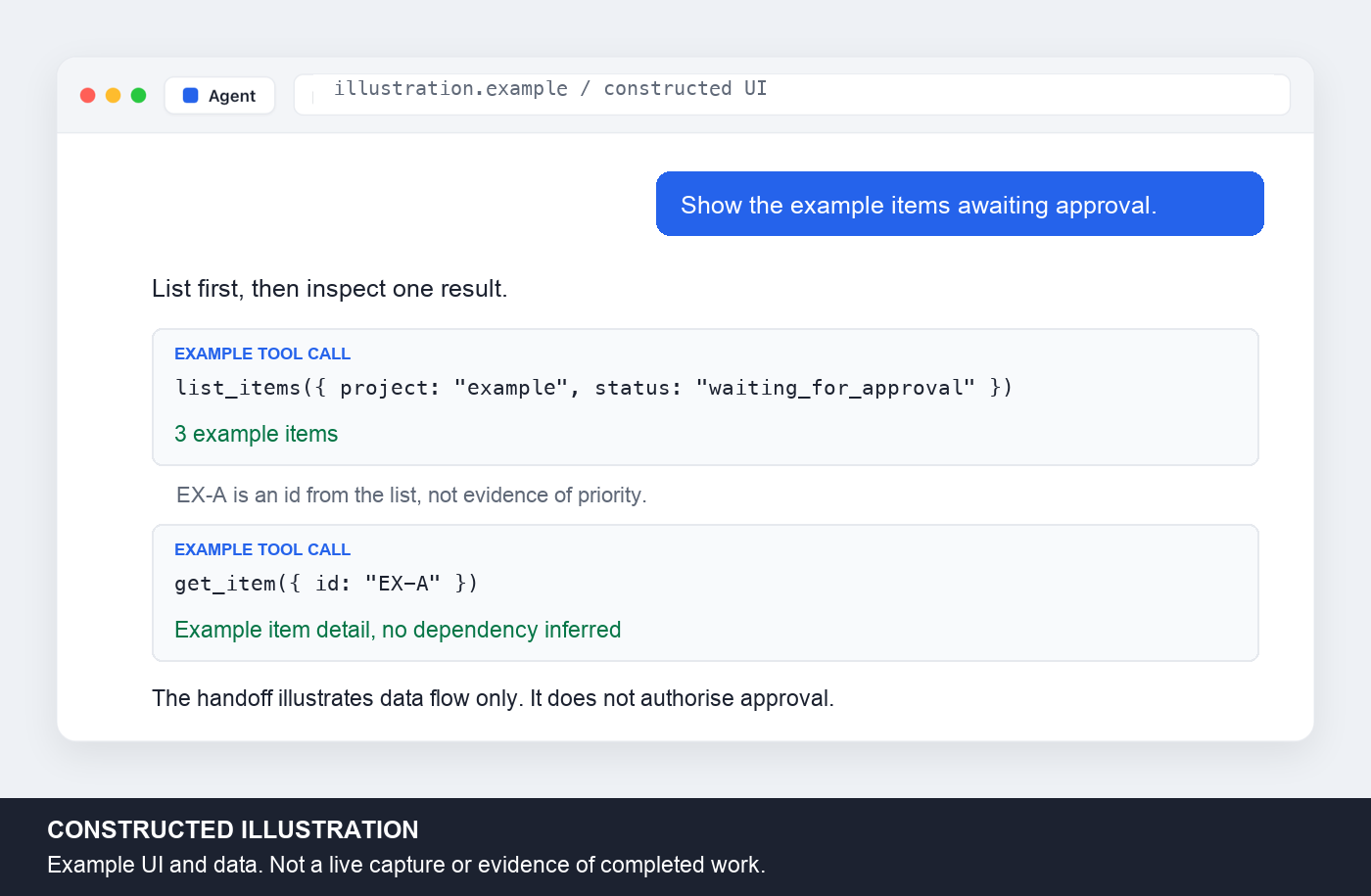
Task: Click 'Example item detail, no dependency inferred' result
Action: pyautogui.click(x=398, y=630)
